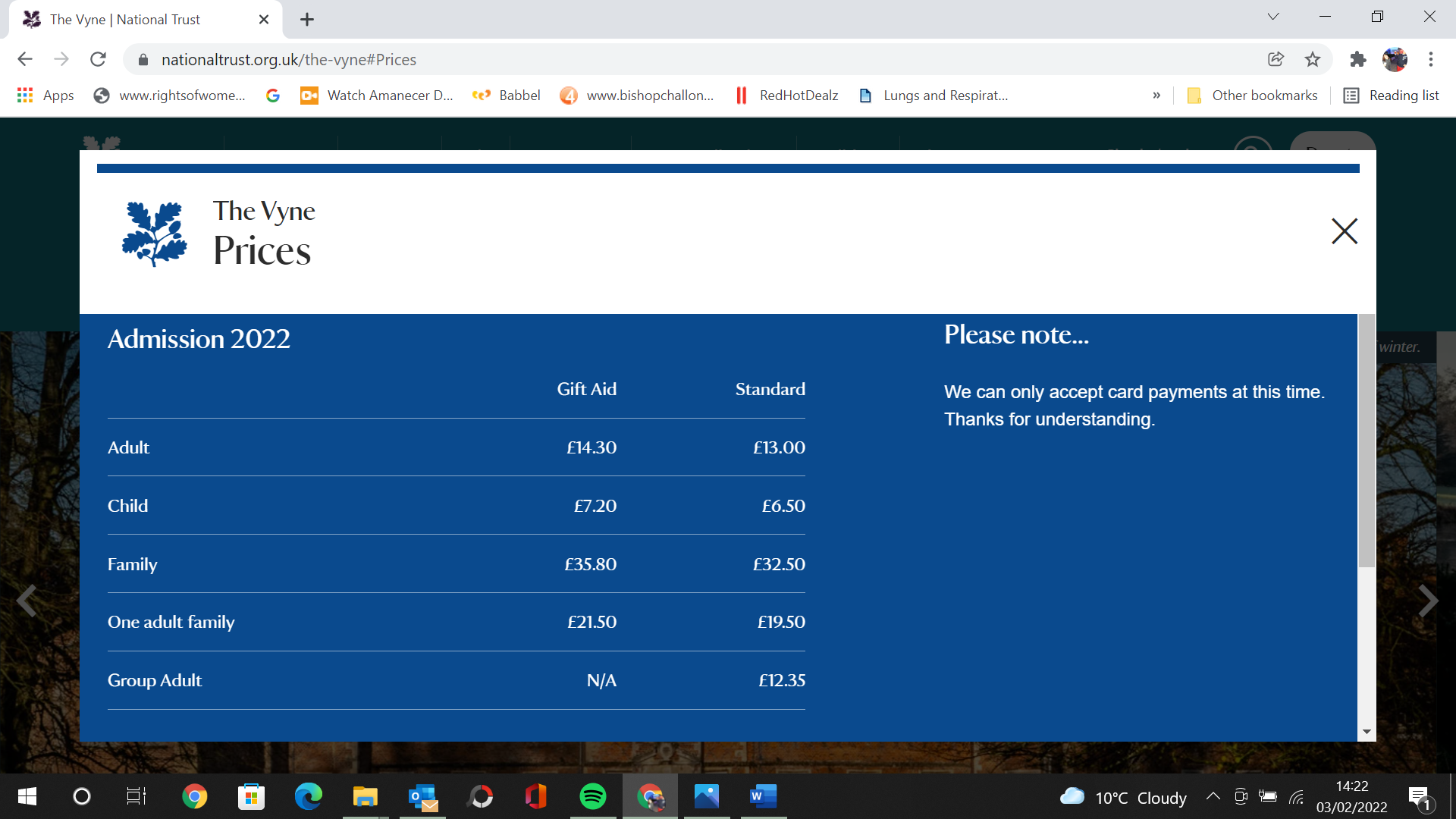Screen dimensions: 1456x819
Task: Click the modal scrollbar down arrow
Action: 1367,732
